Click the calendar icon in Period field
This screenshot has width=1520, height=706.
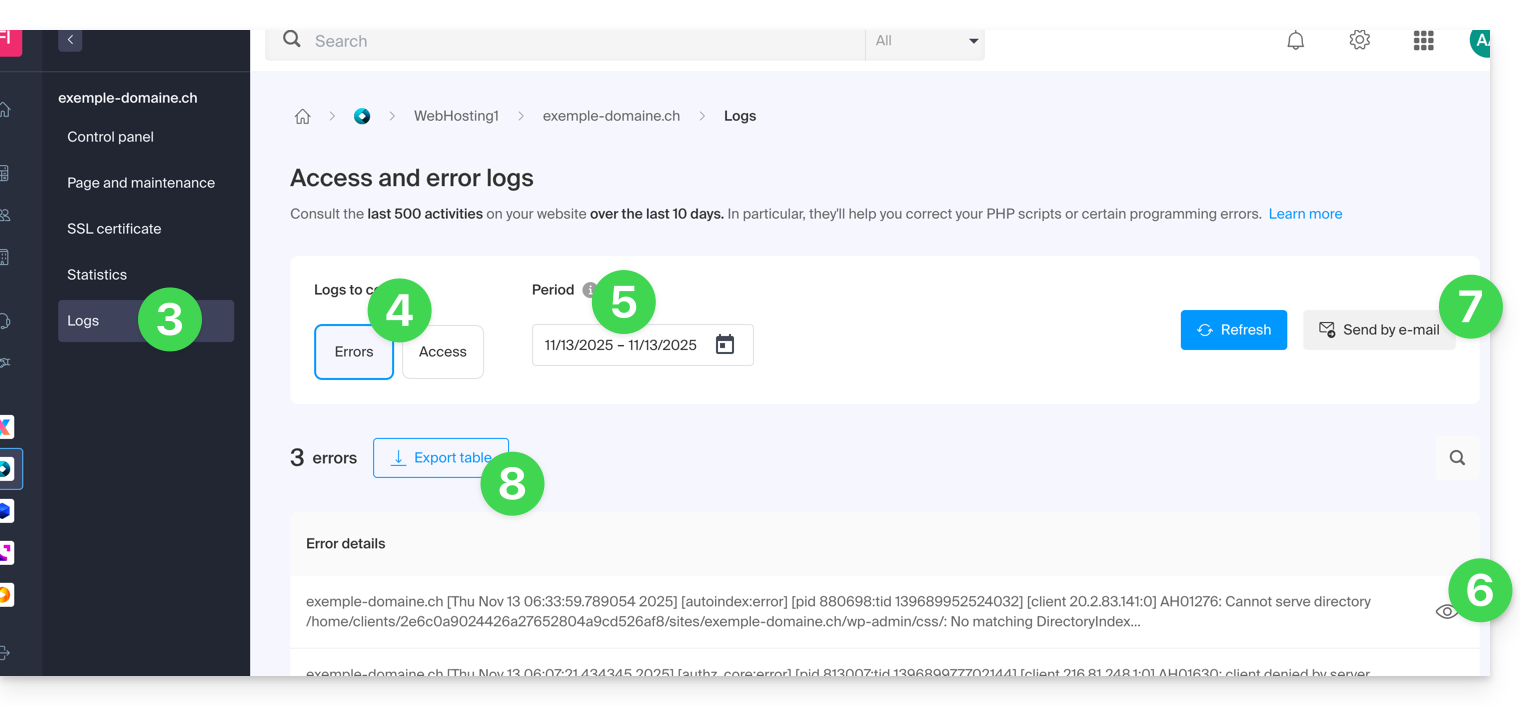point(725,345)
